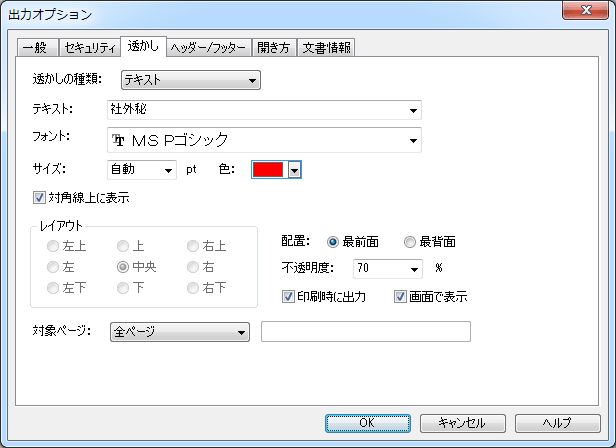The image size is (616, 448).
Task: Expand the 透かしの種類 dropdown
Action: tap(190, 80)
